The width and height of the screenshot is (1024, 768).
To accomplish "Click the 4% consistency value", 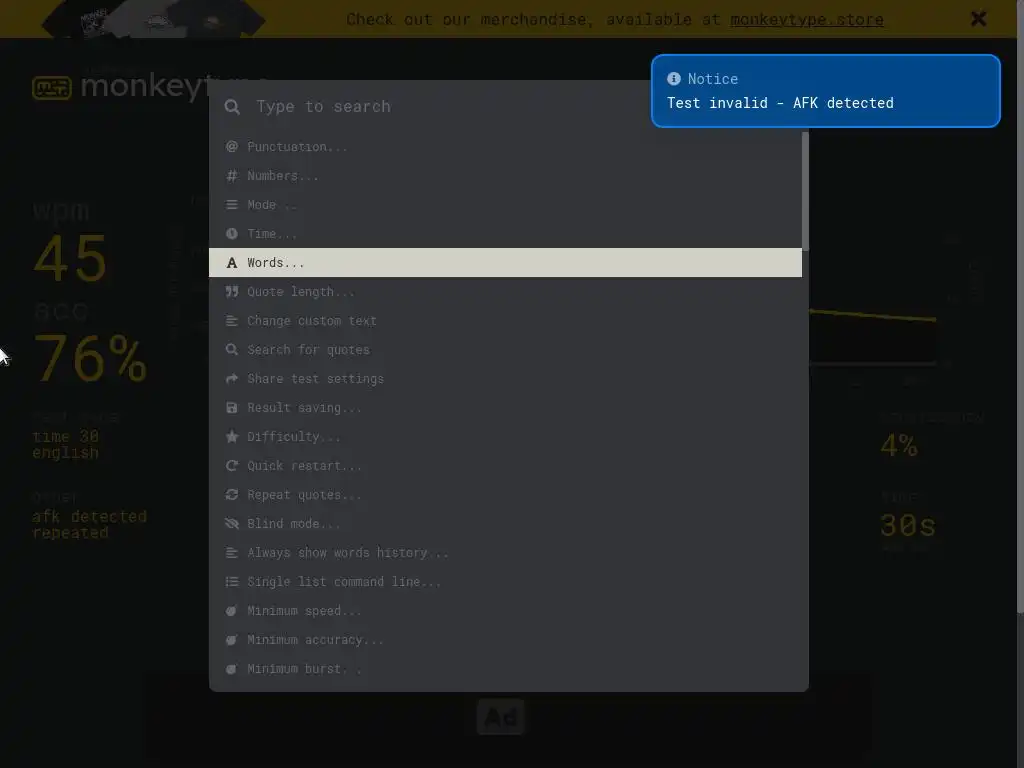I will [x=899, y=445].
